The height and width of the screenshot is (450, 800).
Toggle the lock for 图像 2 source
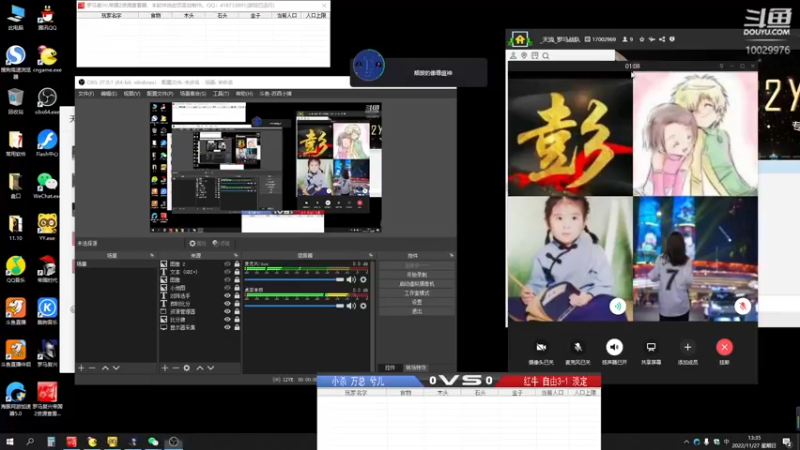coord(237,264)
